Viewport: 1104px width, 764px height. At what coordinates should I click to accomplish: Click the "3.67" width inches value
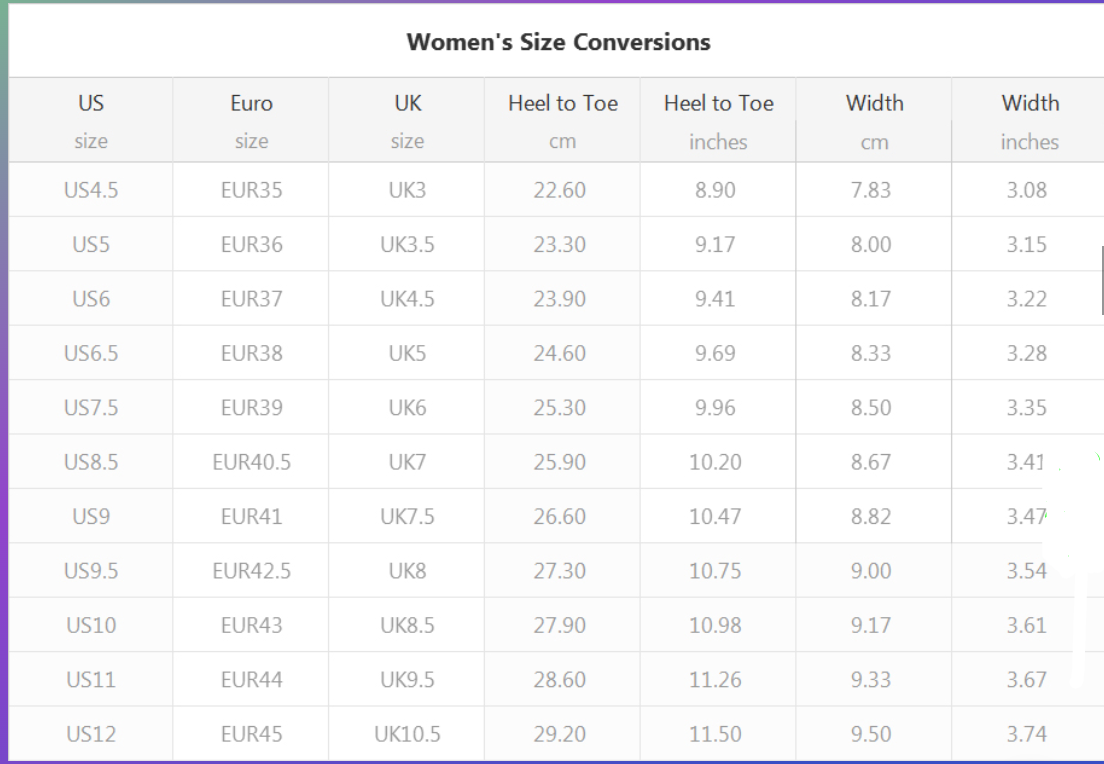1027,680
